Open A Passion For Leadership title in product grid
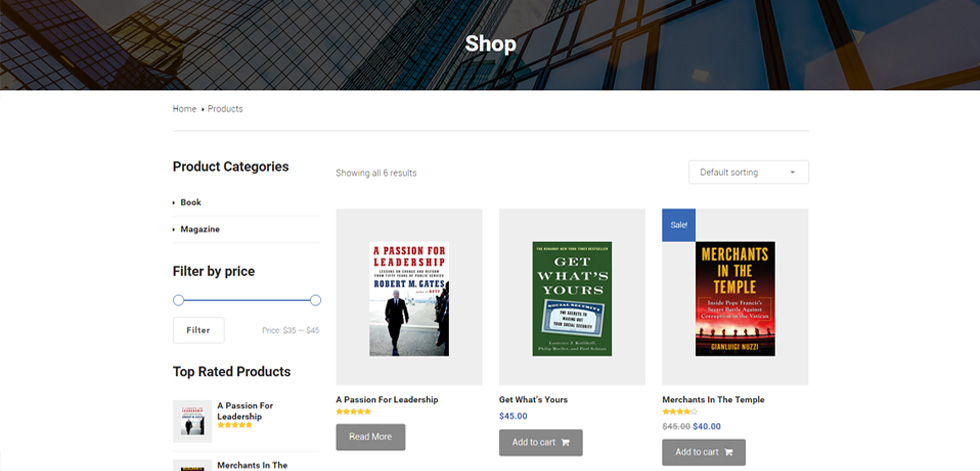 [387, 400]
